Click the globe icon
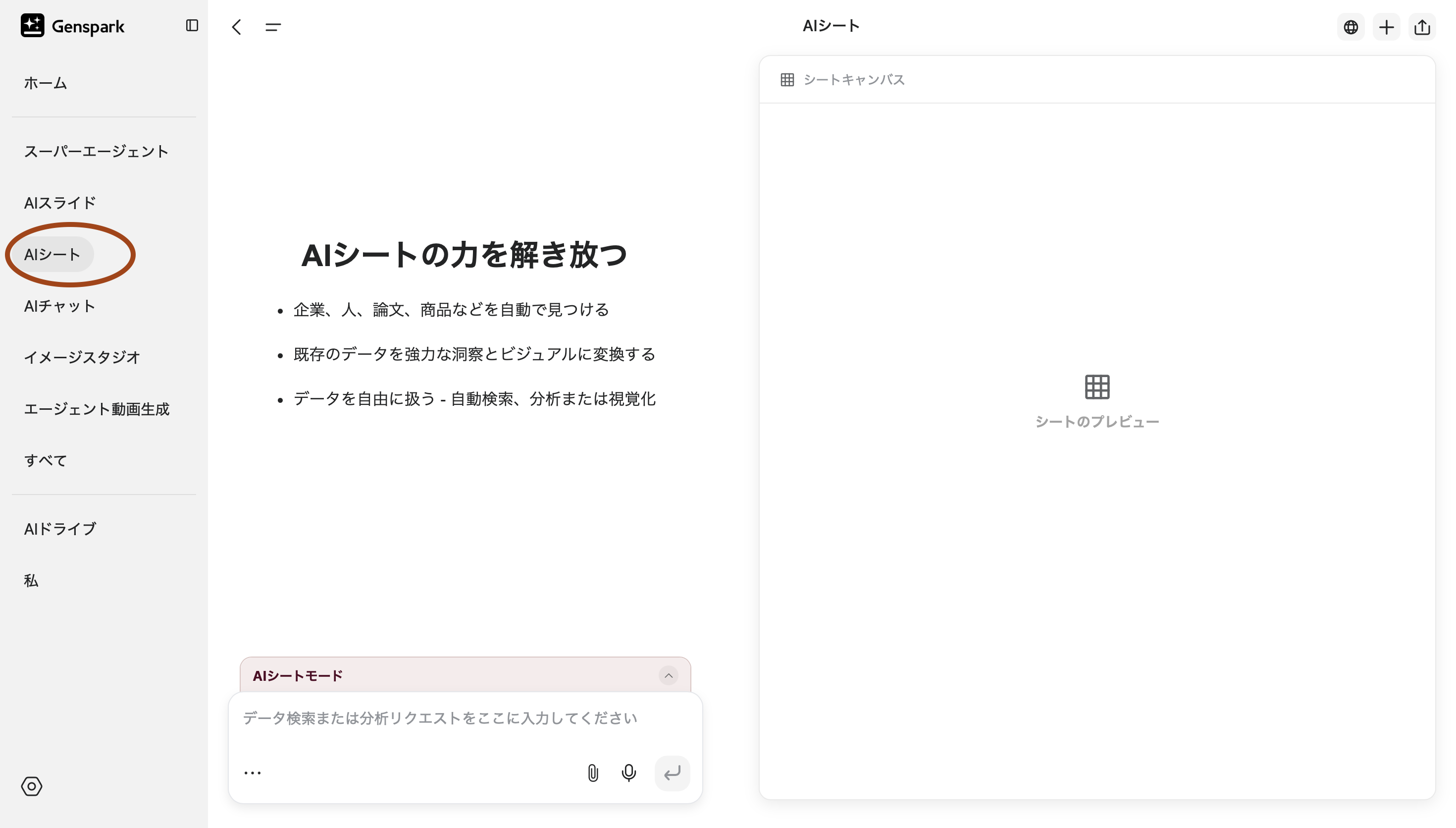This screenshot has height=828, width=1456. [1351, 27]
